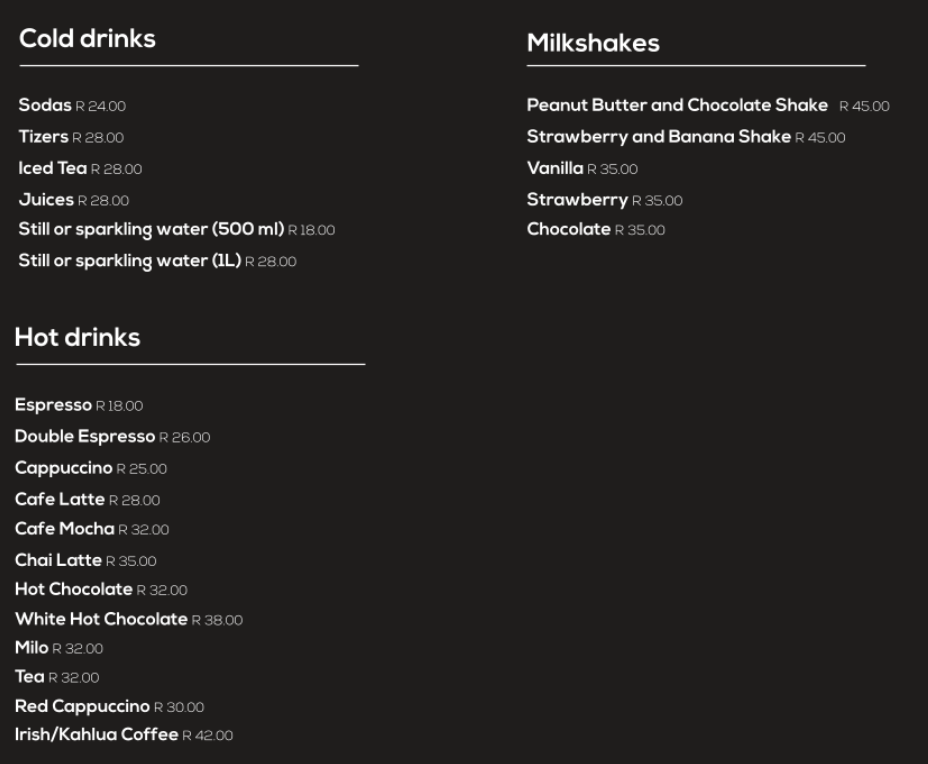
Task: Select Cafe Mocha
Action: [x=65, y=529]
